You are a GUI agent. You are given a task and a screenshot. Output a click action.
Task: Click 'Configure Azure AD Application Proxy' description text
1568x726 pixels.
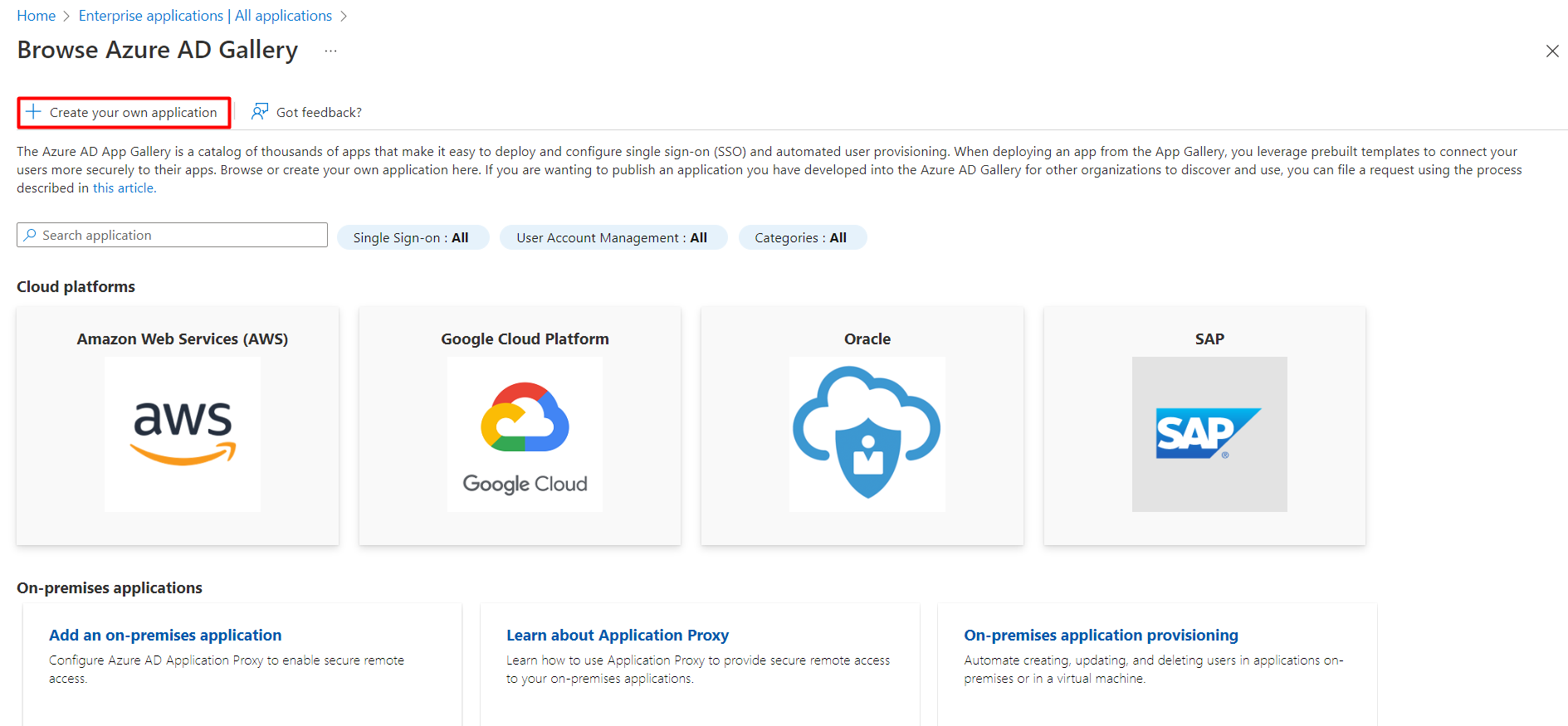[x=227, y=669]
